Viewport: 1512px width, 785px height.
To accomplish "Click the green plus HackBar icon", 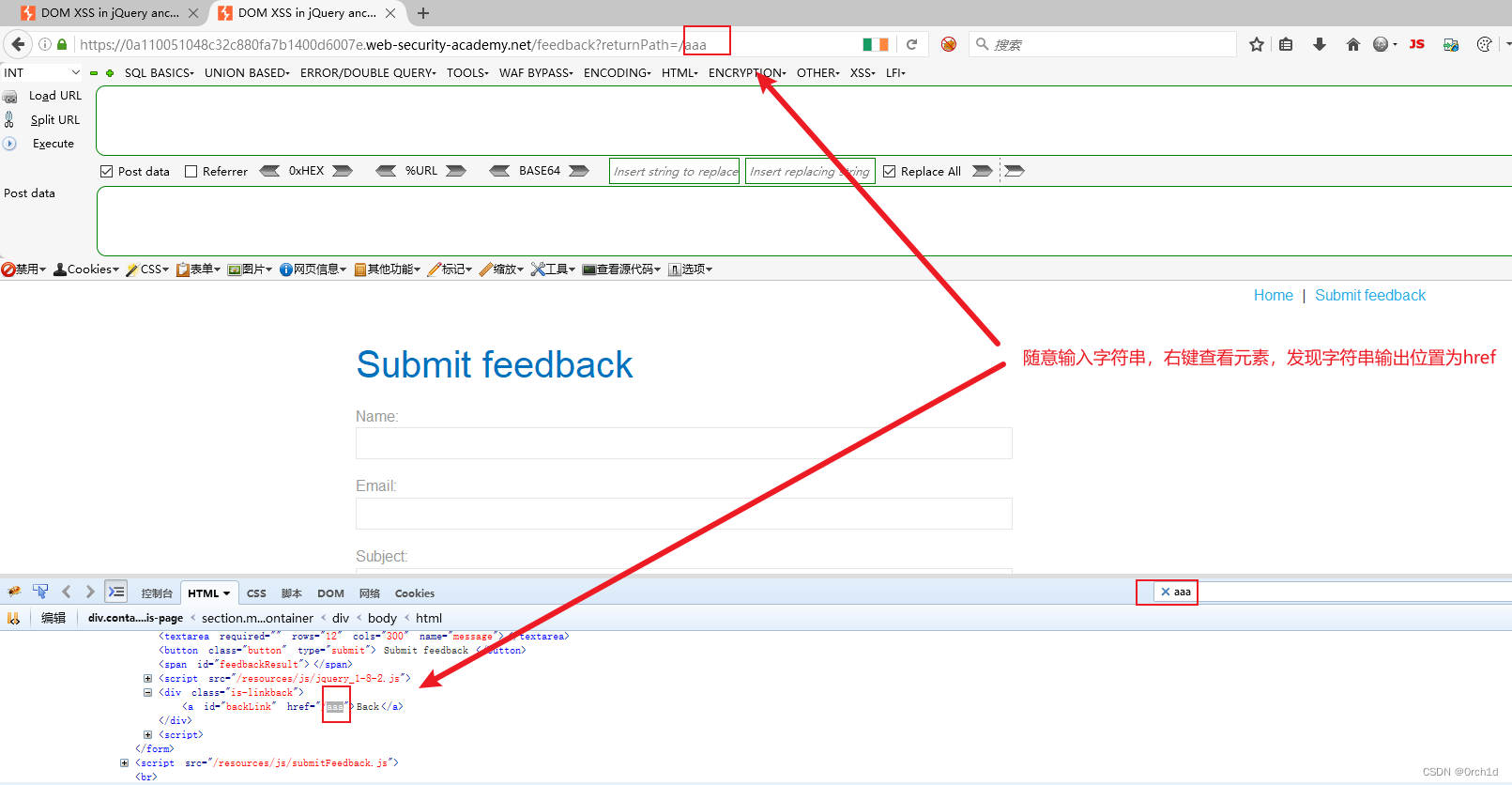I will (x=110, y=73).
